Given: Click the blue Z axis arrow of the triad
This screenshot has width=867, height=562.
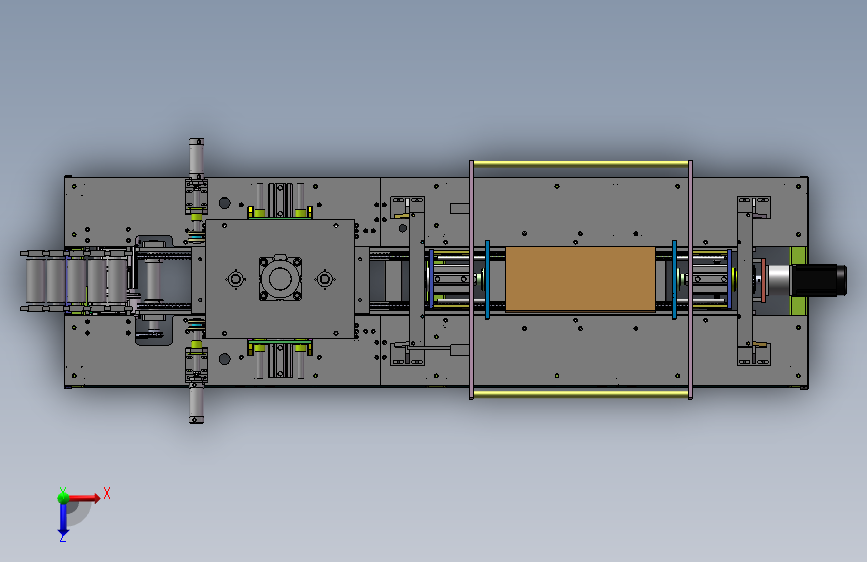Looking at the screenshot, I should (x=63, y=520).
